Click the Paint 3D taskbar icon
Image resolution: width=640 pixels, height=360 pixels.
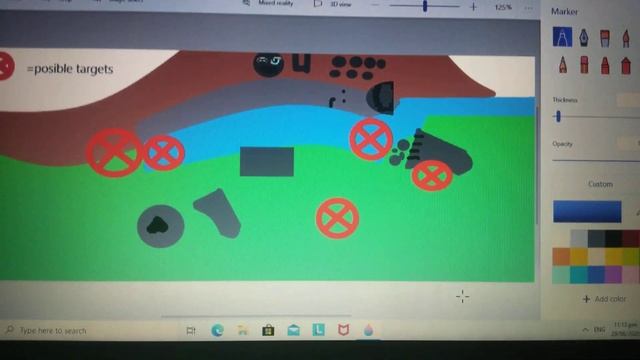point(369,330)
